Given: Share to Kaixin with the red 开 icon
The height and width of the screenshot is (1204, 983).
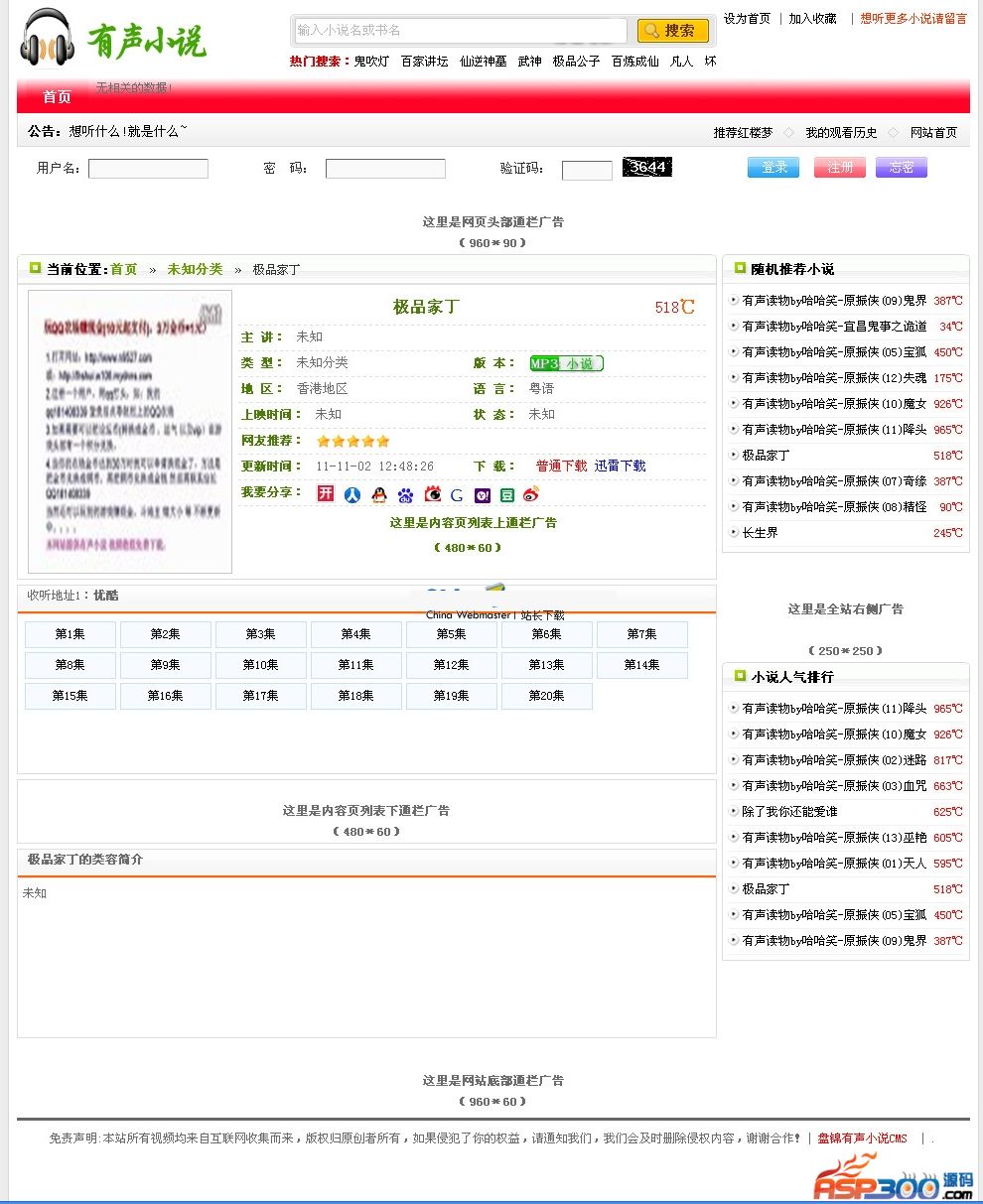Looking at the screenshot, I should [x=326, y=493].
